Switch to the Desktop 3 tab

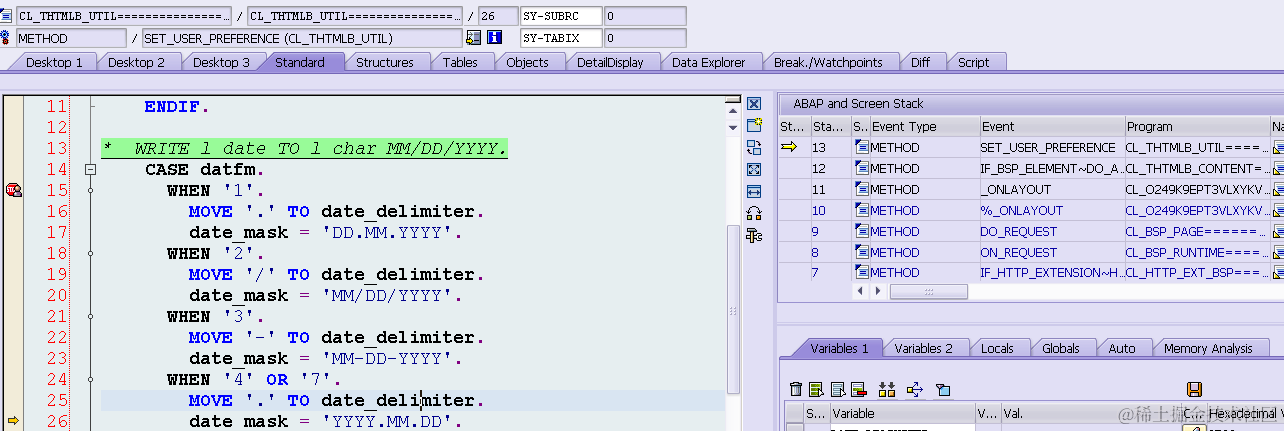[x=221, y=62]
